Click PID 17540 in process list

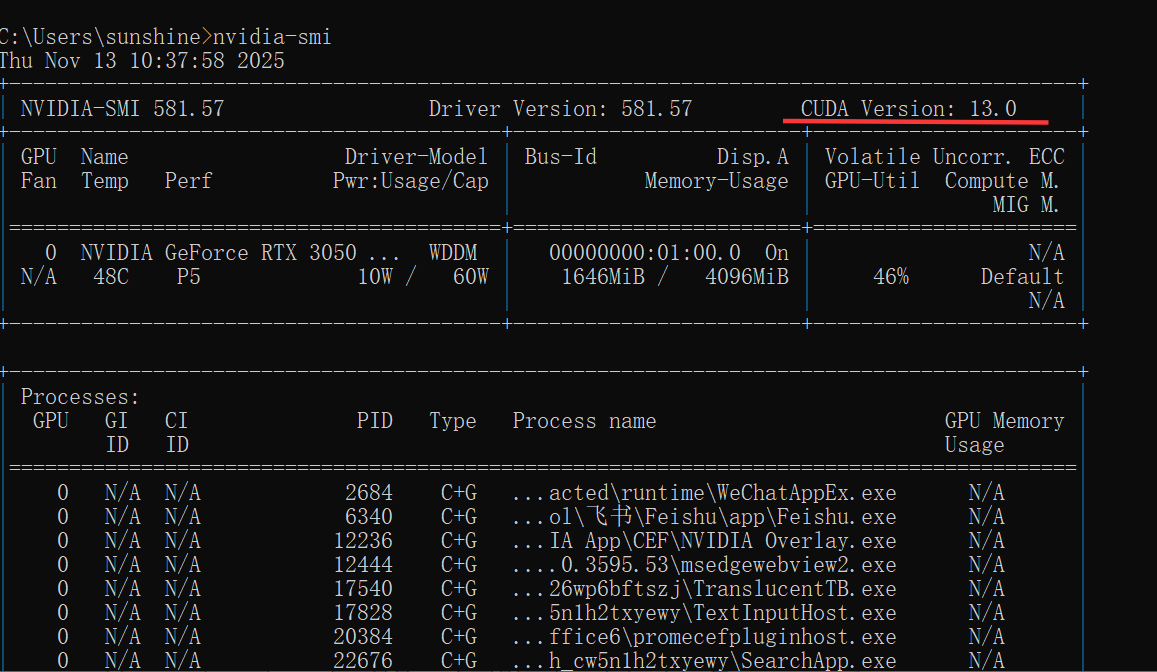click(363, 589)
